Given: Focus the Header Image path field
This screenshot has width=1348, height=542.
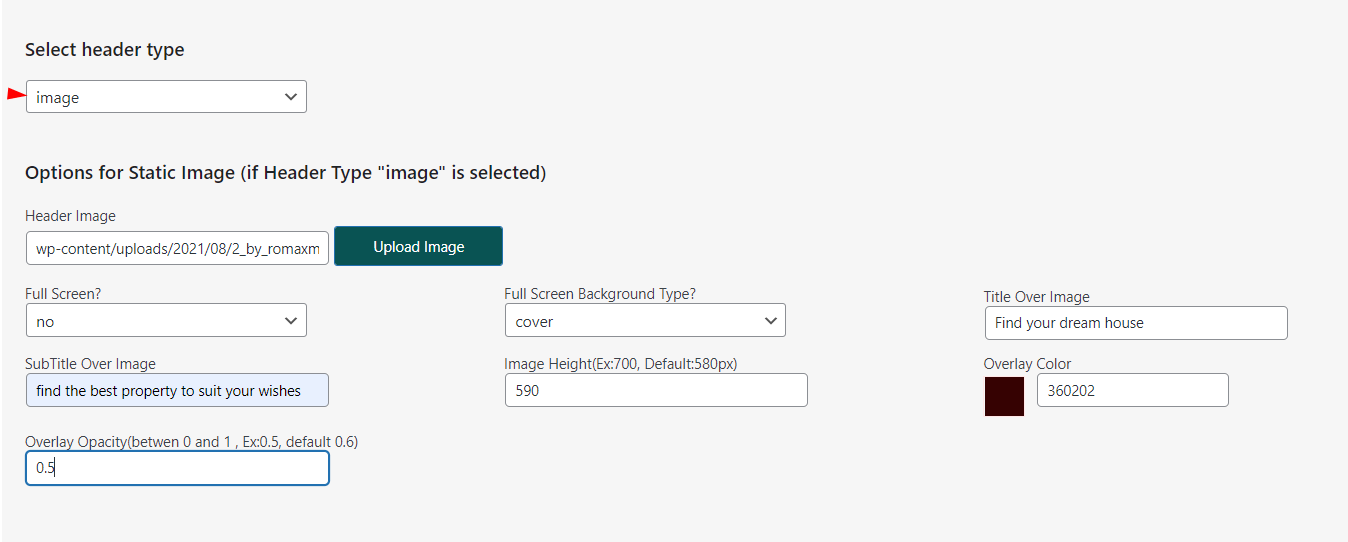Looking at the screenshot, I should (x=177, y=248).
